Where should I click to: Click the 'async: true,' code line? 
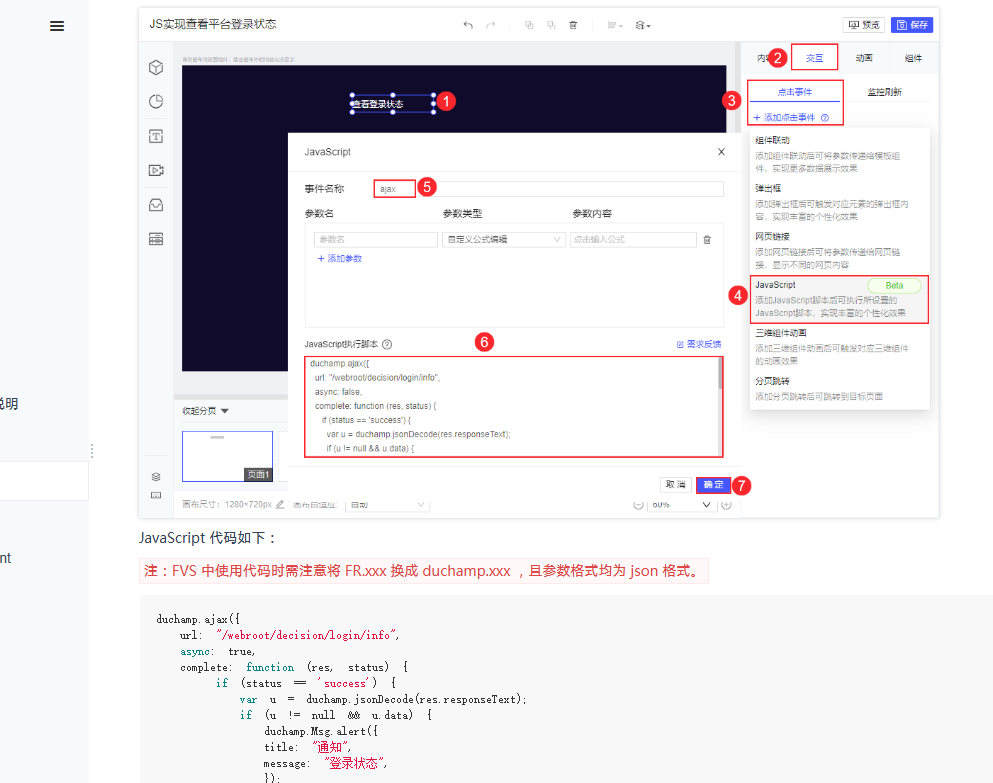(x=218, y=651)
